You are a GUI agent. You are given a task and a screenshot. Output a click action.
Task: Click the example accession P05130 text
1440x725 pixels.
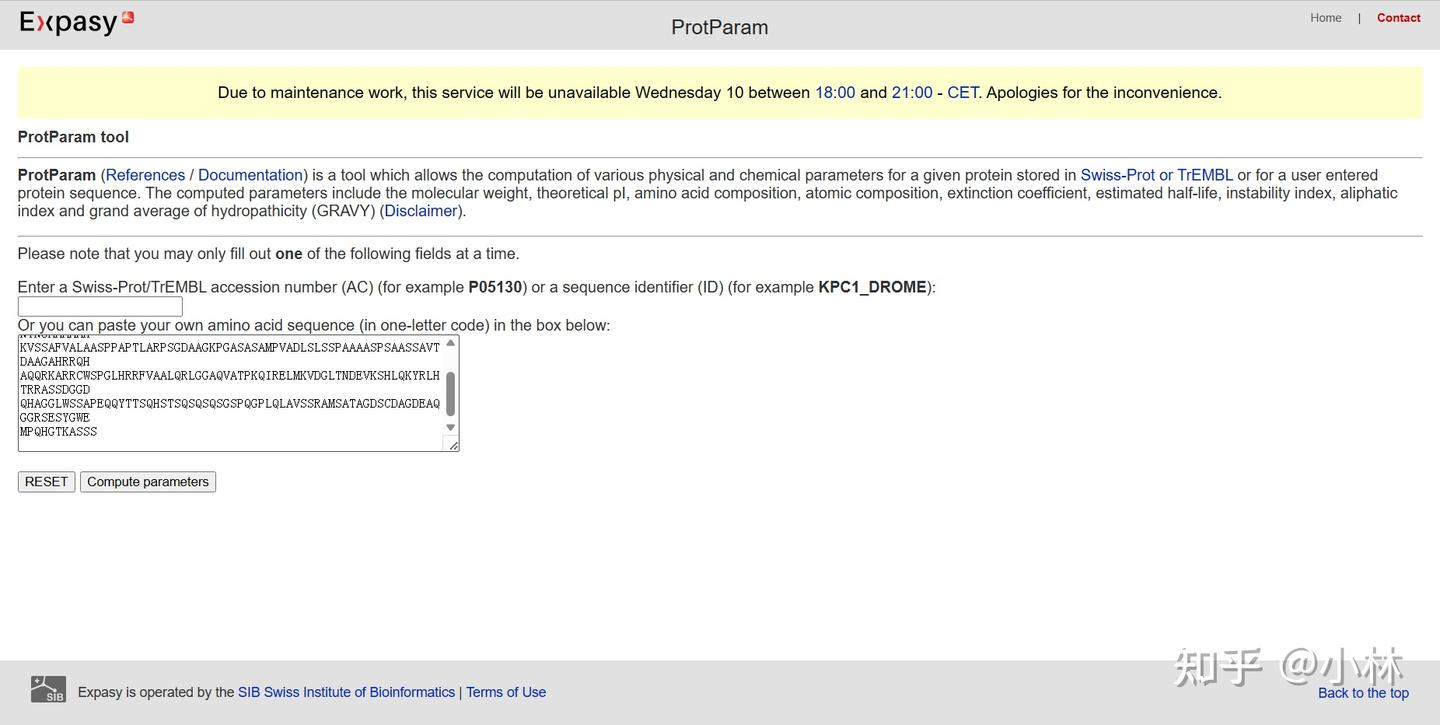click(495, 287)
